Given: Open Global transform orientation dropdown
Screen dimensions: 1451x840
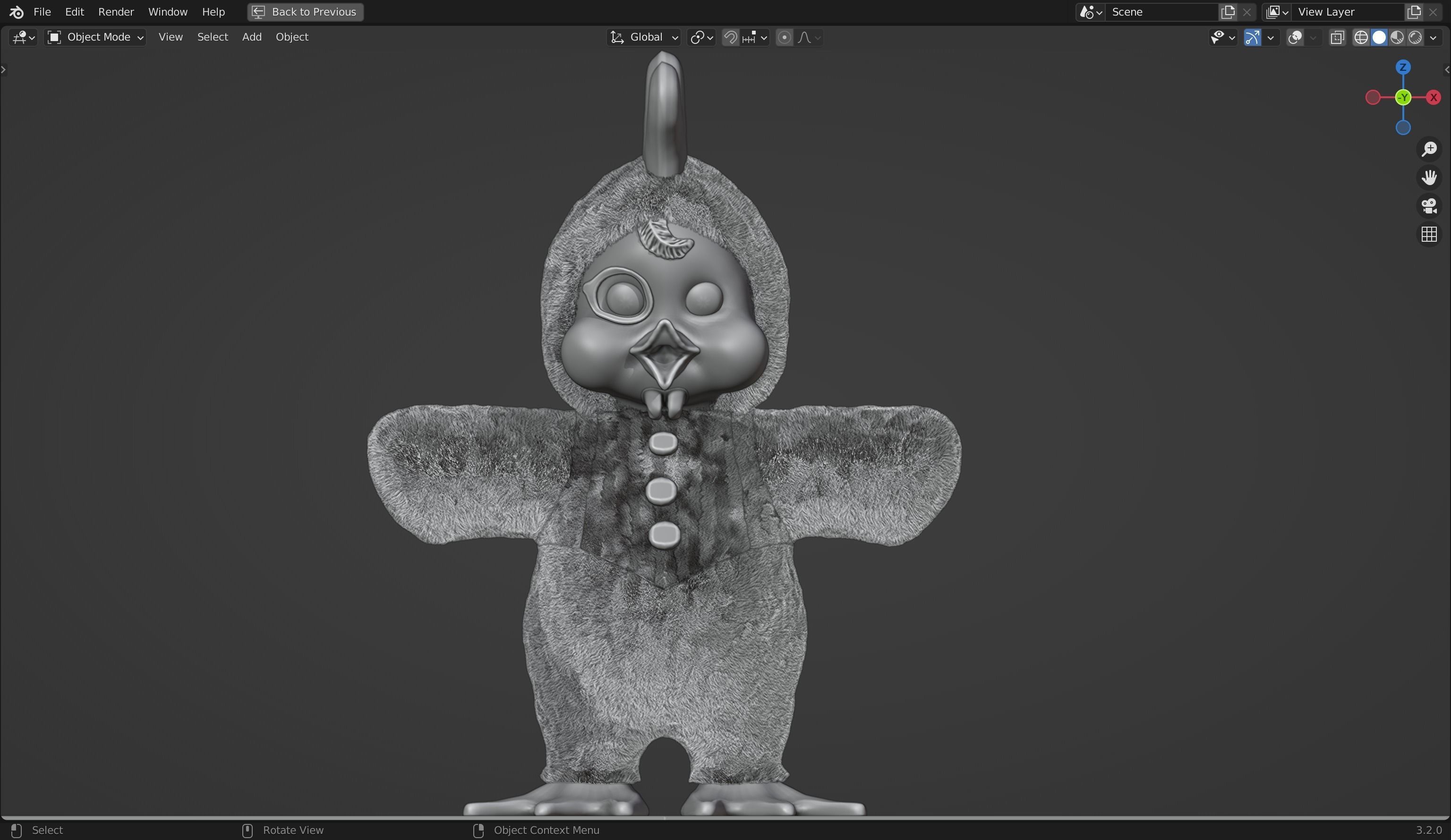Looking at the screenshot, I should coord(644,37).
